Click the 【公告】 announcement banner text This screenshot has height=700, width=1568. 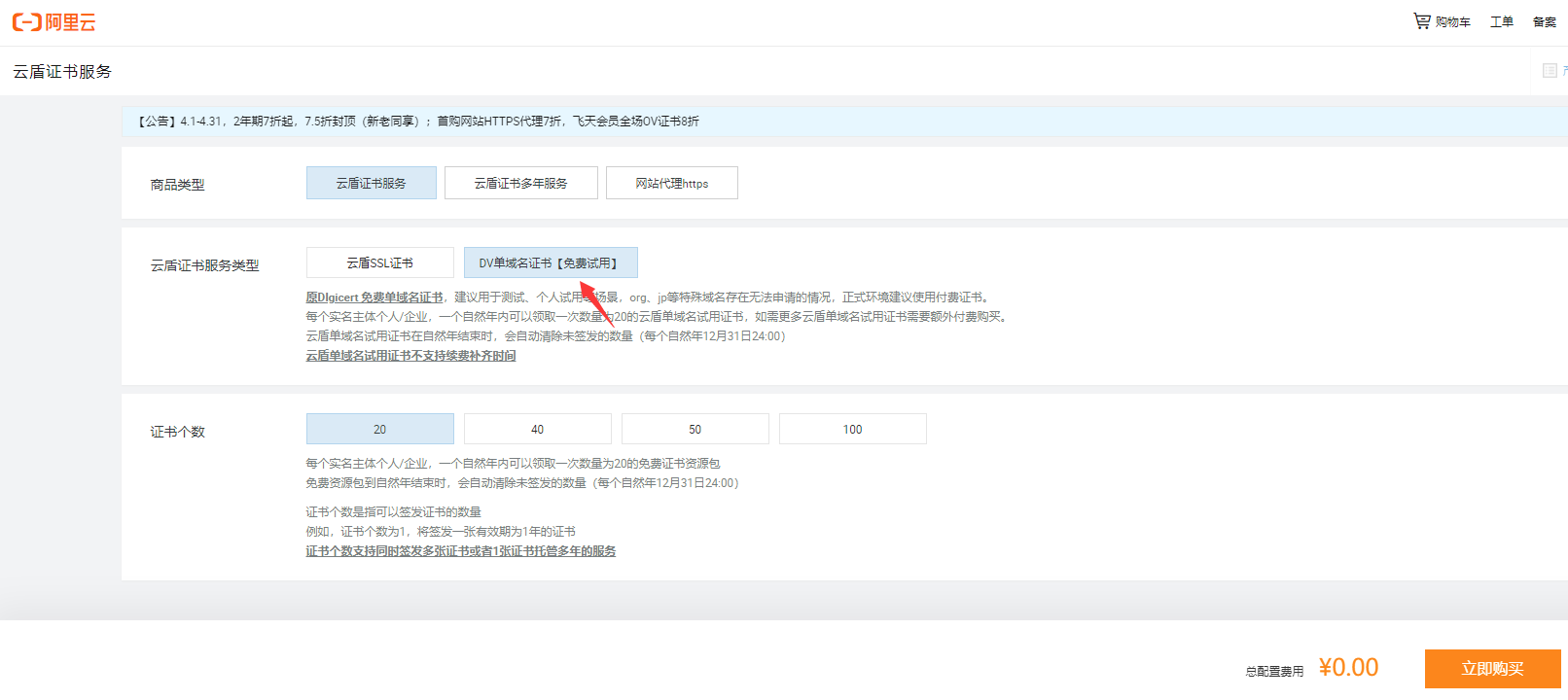pyautogui.click(x=416, y=122)
